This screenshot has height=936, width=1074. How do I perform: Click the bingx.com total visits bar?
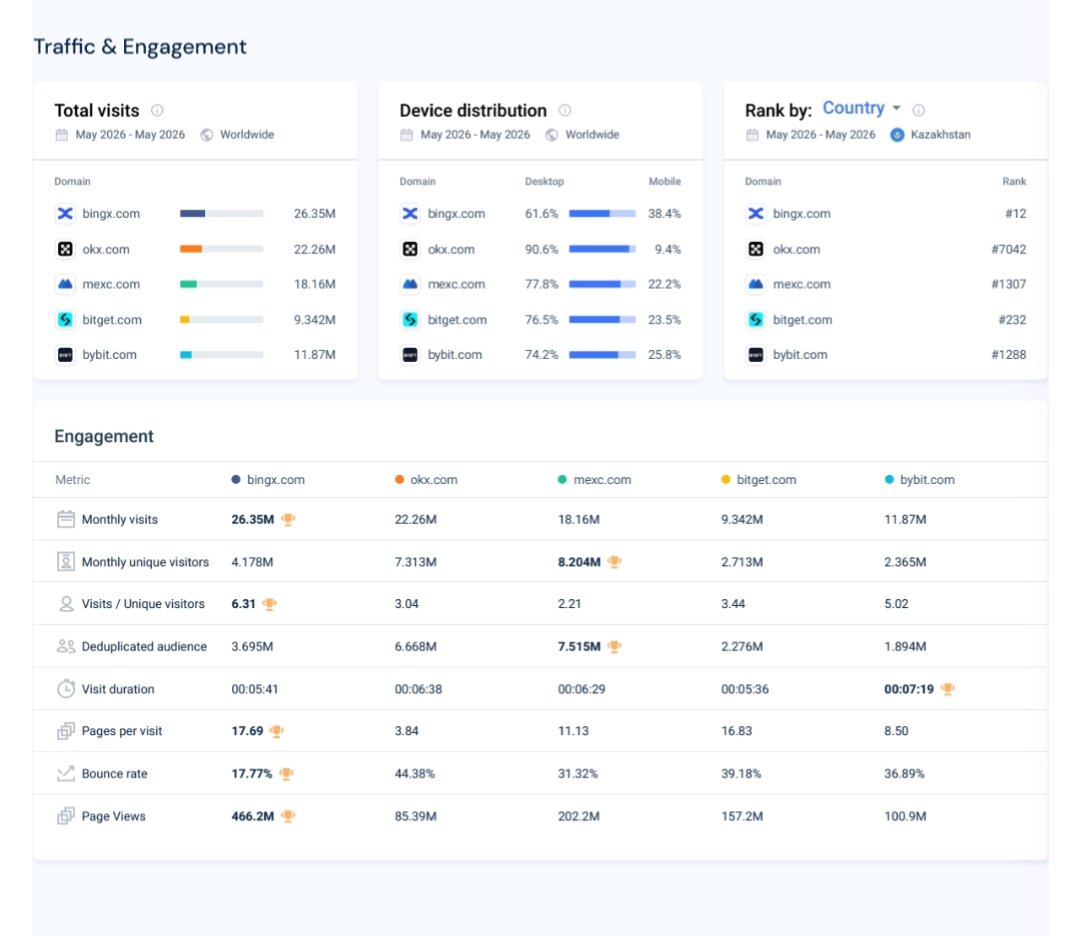(221, 214)
